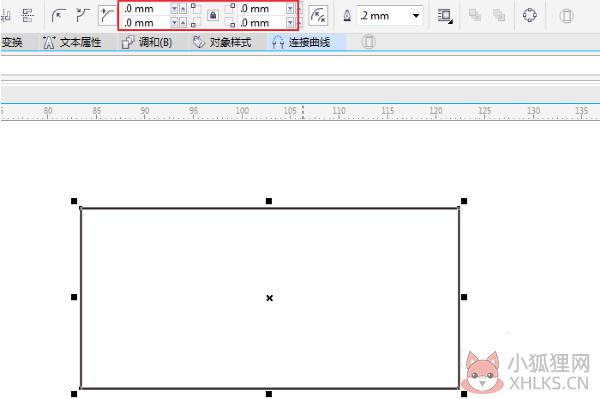Click the bottom-left corner radius field
The height and width of the screenshot is (399, 600).
coord(145,23)
